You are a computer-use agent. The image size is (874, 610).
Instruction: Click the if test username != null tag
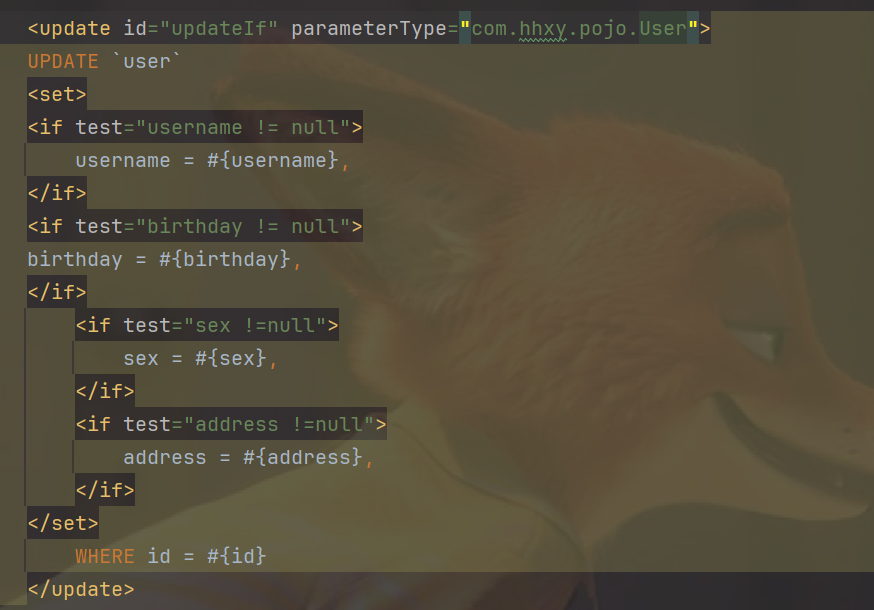[x=195, y=127]
